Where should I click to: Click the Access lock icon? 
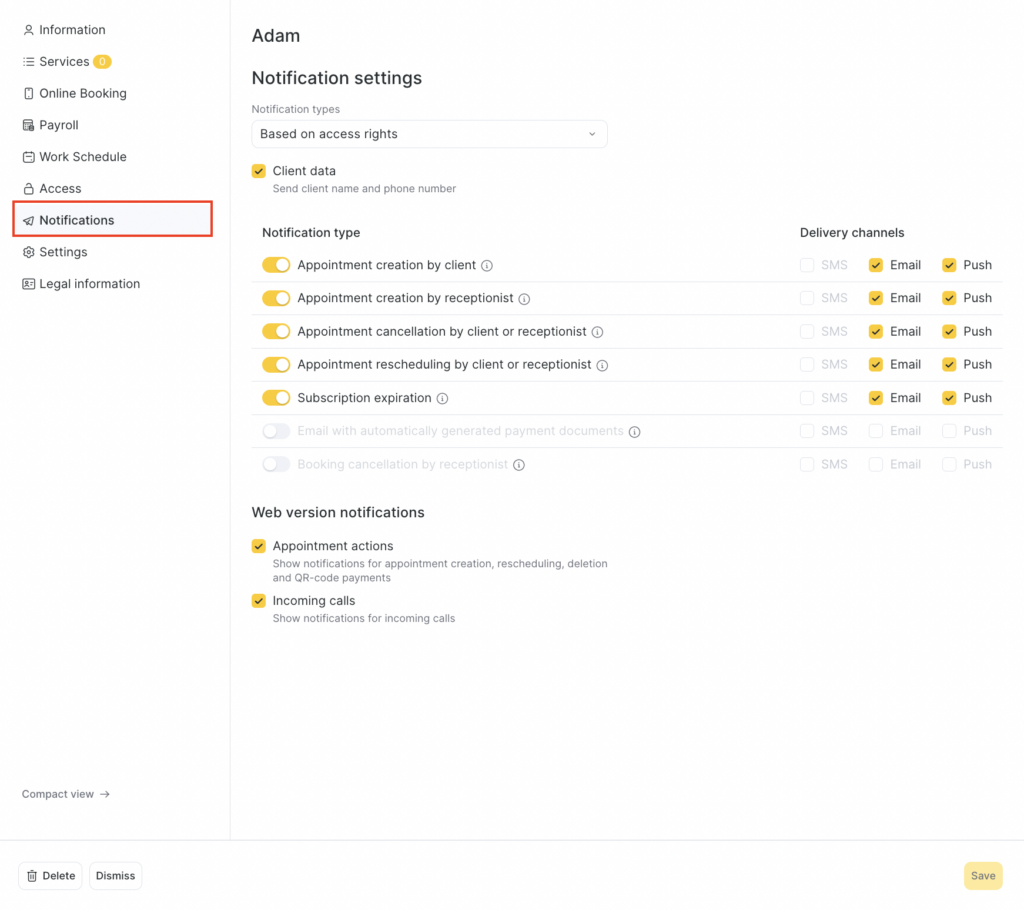pos(29,189)
